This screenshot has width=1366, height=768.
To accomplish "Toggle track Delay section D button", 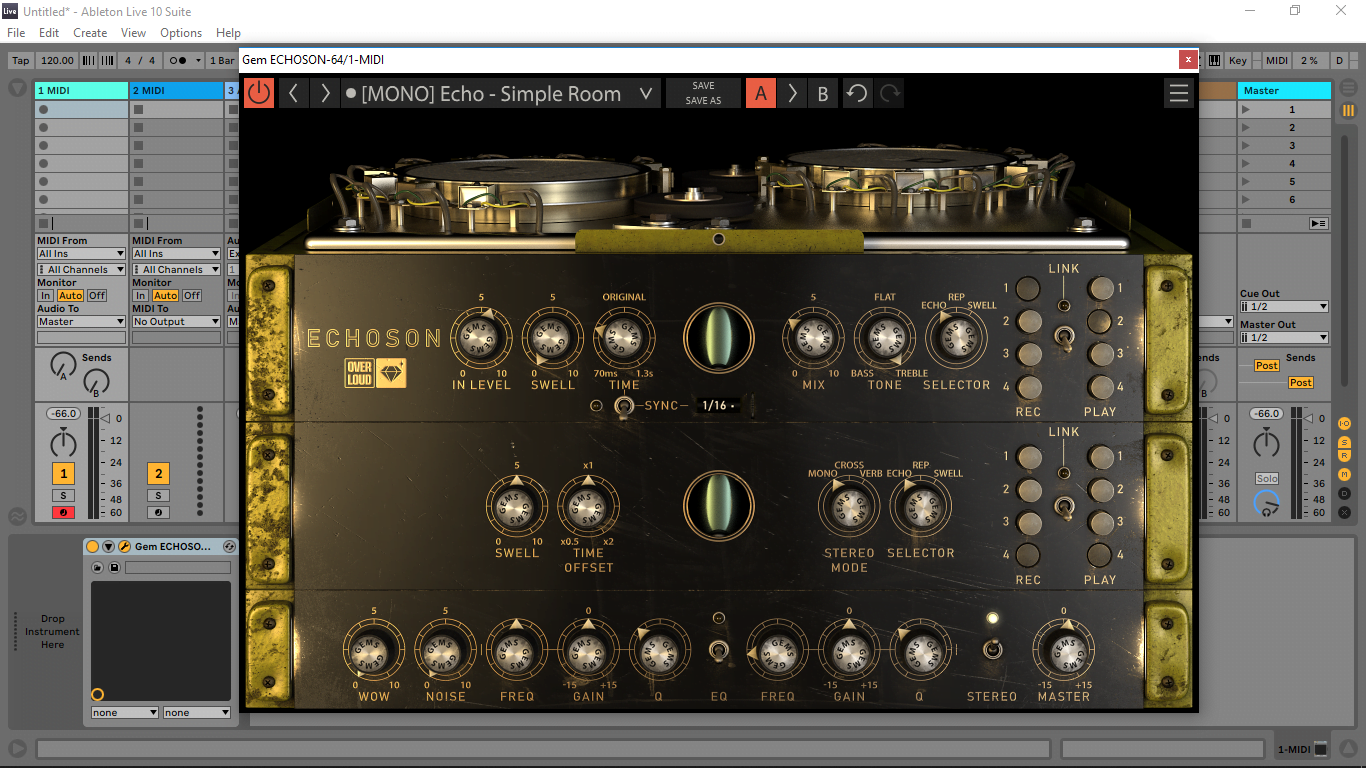I will coord(1344,493).
